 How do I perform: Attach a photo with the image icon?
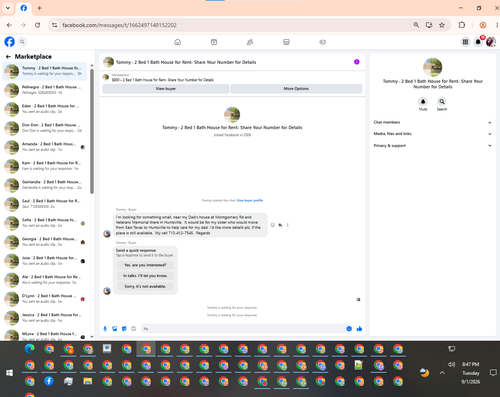pos(115,329)
